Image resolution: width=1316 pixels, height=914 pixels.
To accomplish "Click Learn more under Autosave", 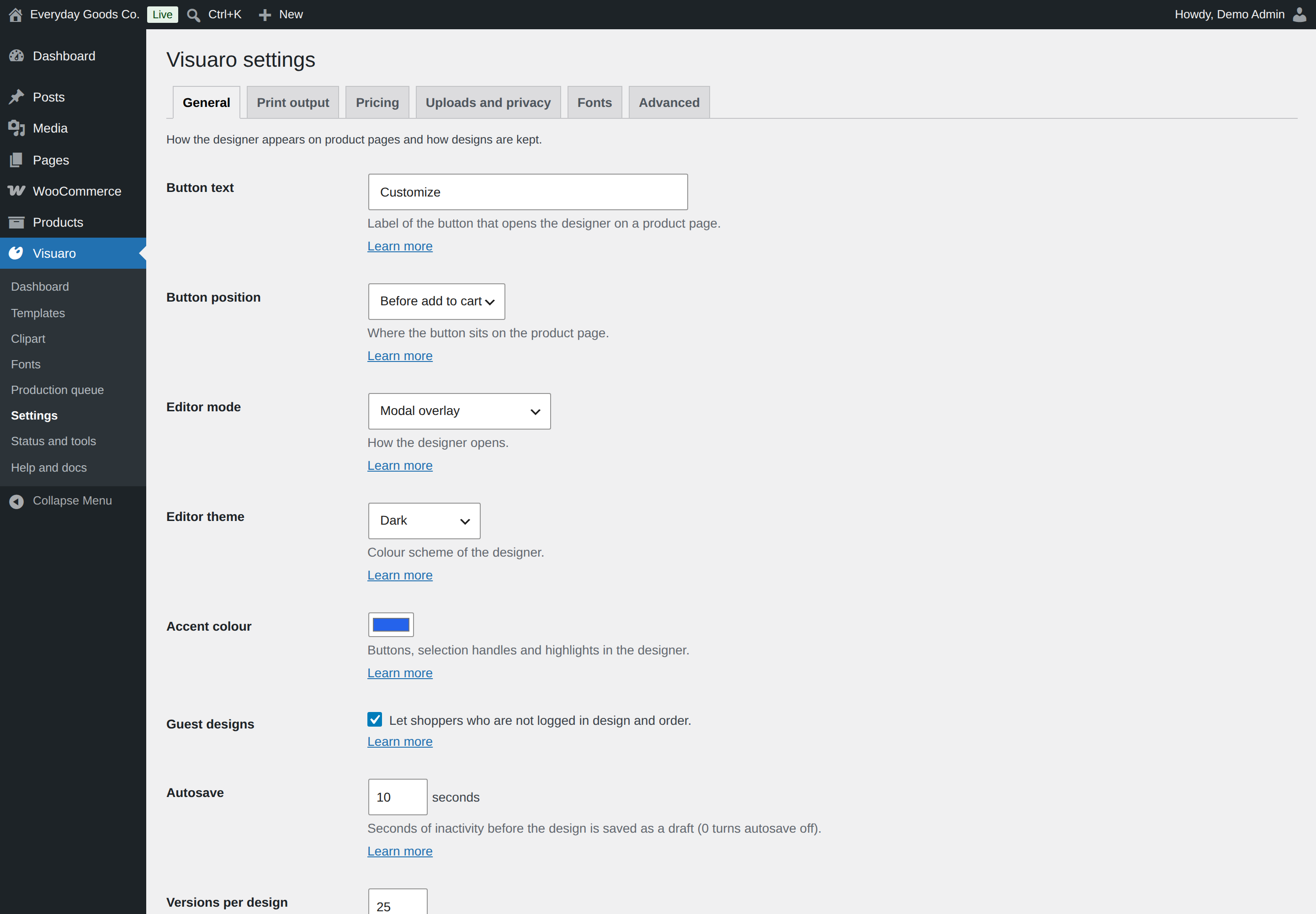I will [x=400, y=851].
